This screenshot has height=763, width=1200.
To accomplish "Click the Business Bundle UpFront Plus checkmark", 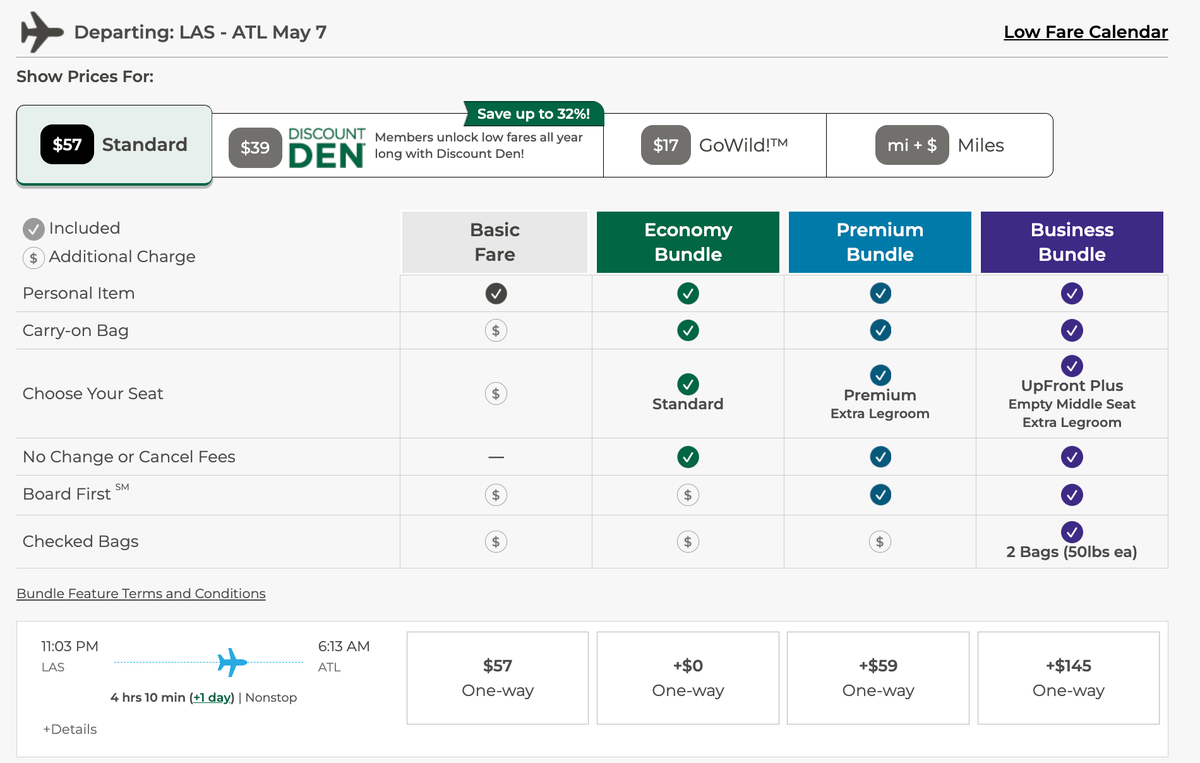I will click(x=1072, y=365).
